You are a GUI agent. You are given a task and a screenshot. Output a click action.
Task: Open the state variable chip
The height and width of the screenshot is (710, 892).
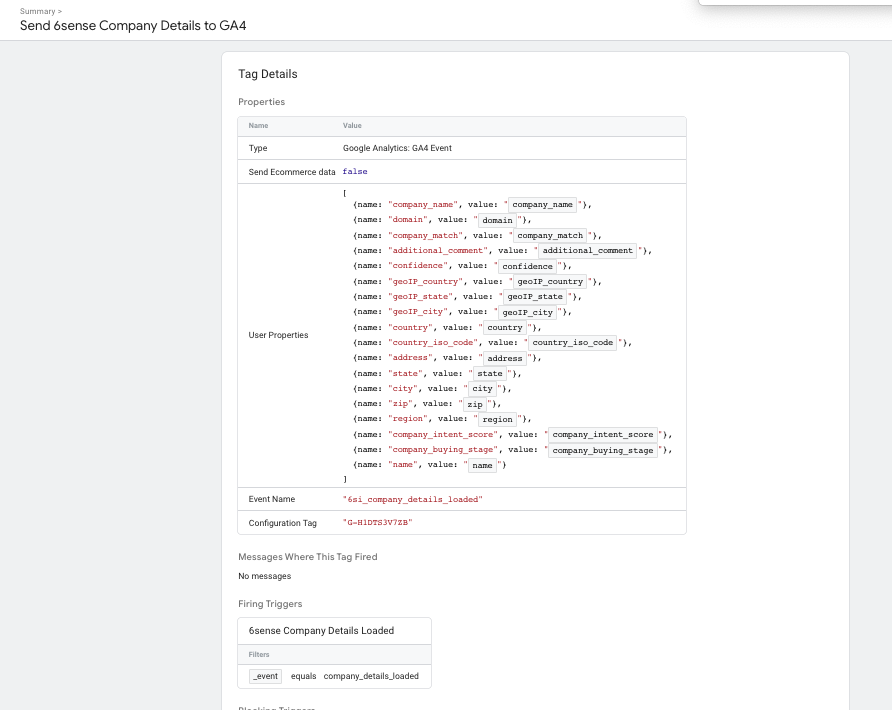point(490,374)
